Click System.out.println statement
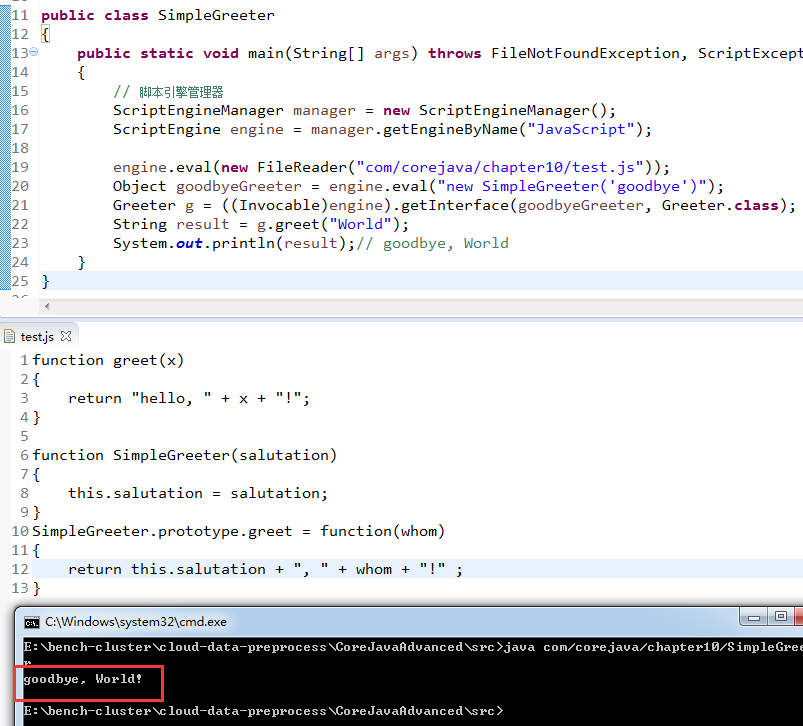This screenshot has height=726, width=803. coord(234,243)
